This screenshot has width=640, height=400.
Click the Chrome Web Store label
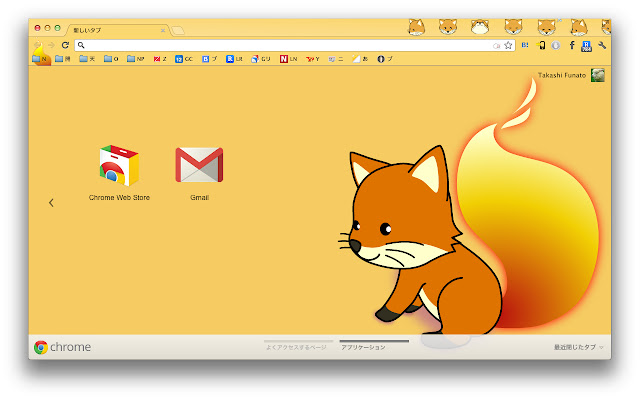click(x=119, y=198)
